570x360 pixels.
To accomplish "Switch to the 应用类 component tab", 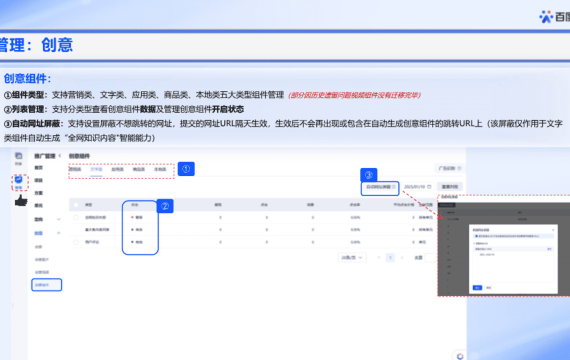I will tap(117, 169).
